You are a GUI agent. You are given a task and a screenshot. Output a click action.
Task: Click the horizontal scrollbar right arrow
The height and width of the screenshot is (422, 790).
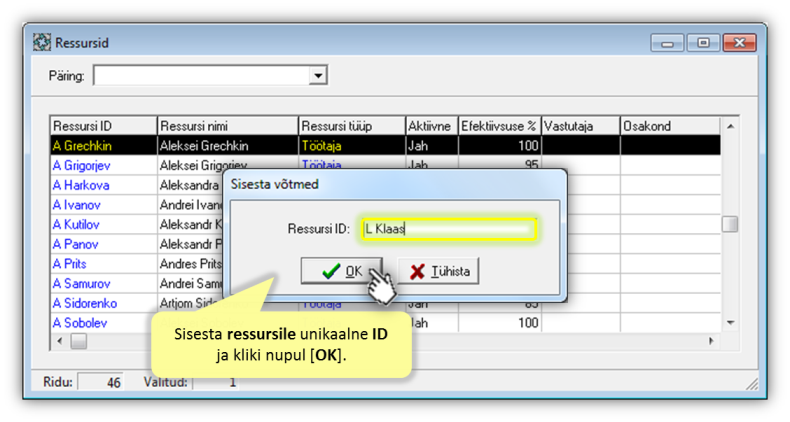coord(712,341)
